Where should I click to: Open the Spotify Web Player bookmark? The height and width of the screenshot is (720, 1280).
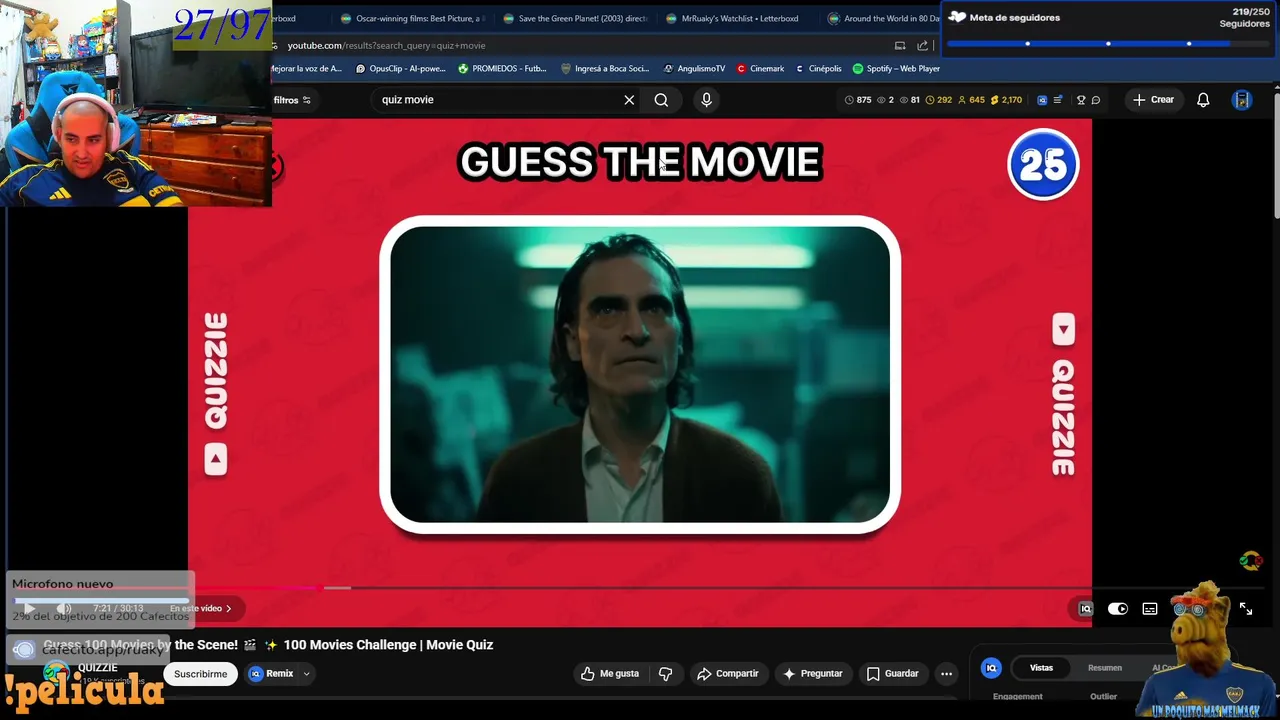[896, 69]
